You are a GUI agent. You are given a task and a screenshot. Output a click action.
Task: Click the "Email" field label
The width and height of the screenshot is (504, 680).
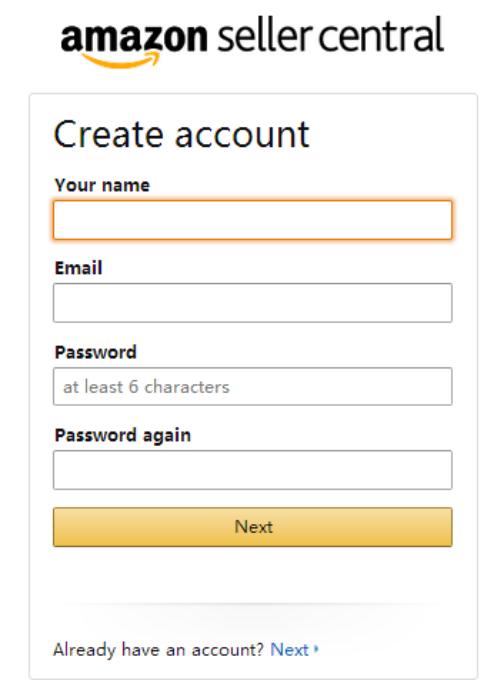79,268
